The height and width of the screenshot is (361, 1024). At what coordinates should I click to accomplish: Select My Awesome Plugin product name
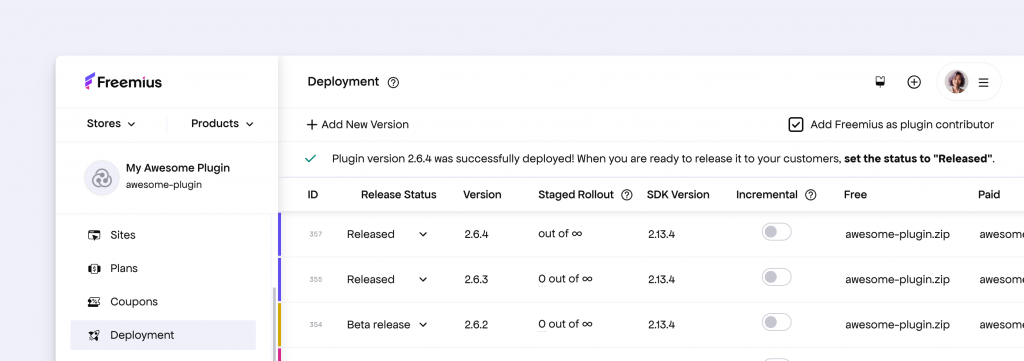pos(178,168)
